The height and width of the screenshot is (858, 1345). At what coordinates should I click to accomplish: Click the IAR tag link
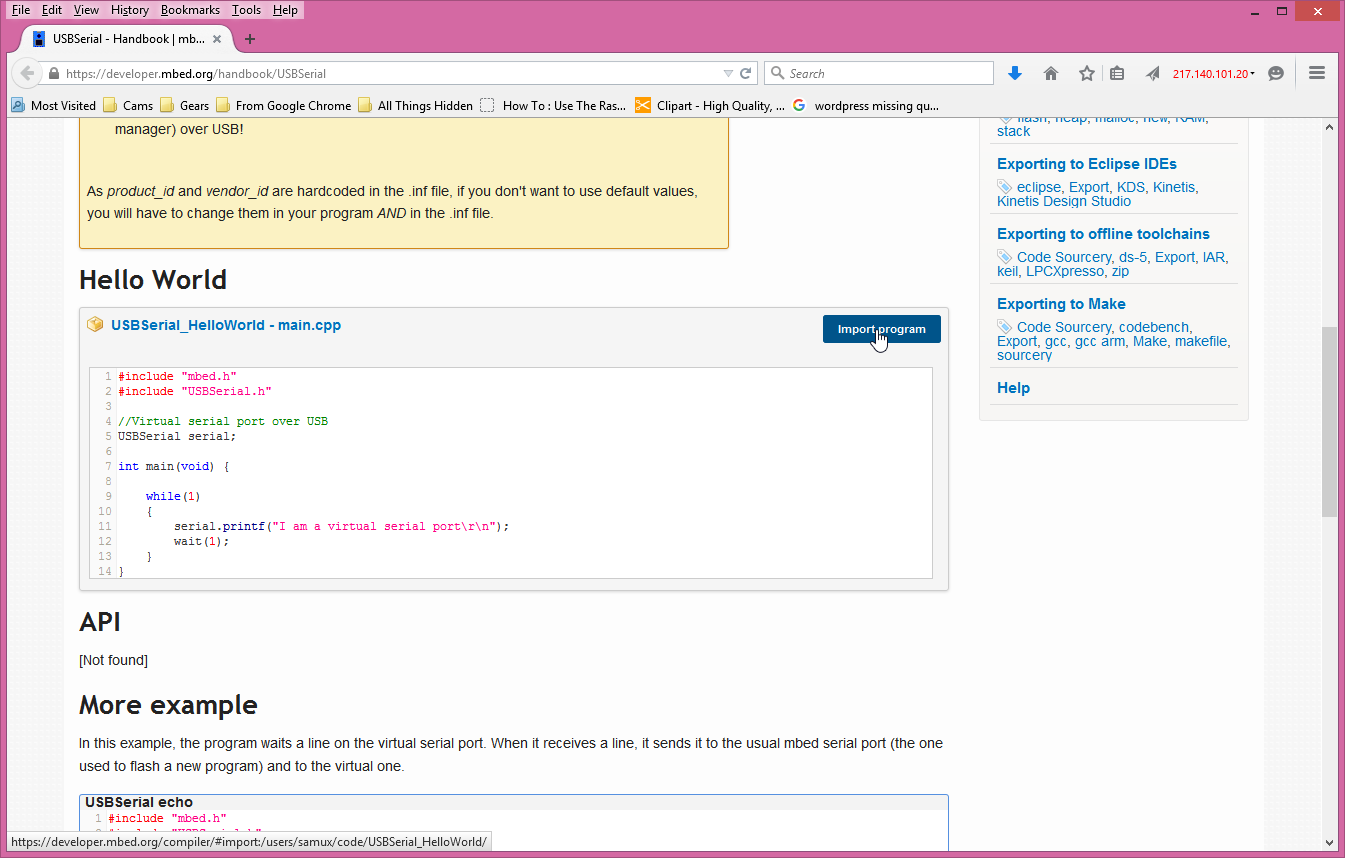tap(1214, 257)
